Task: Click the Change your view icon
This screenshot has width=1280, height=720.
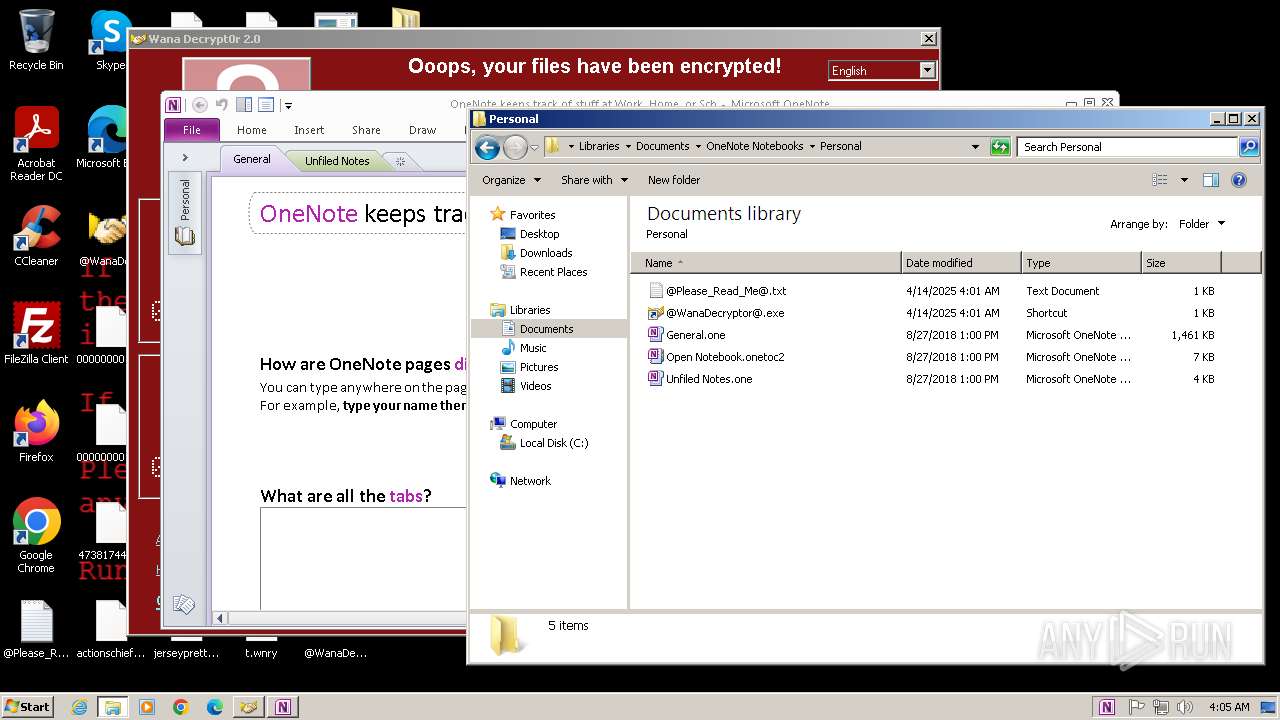Action: [1160, 180]
